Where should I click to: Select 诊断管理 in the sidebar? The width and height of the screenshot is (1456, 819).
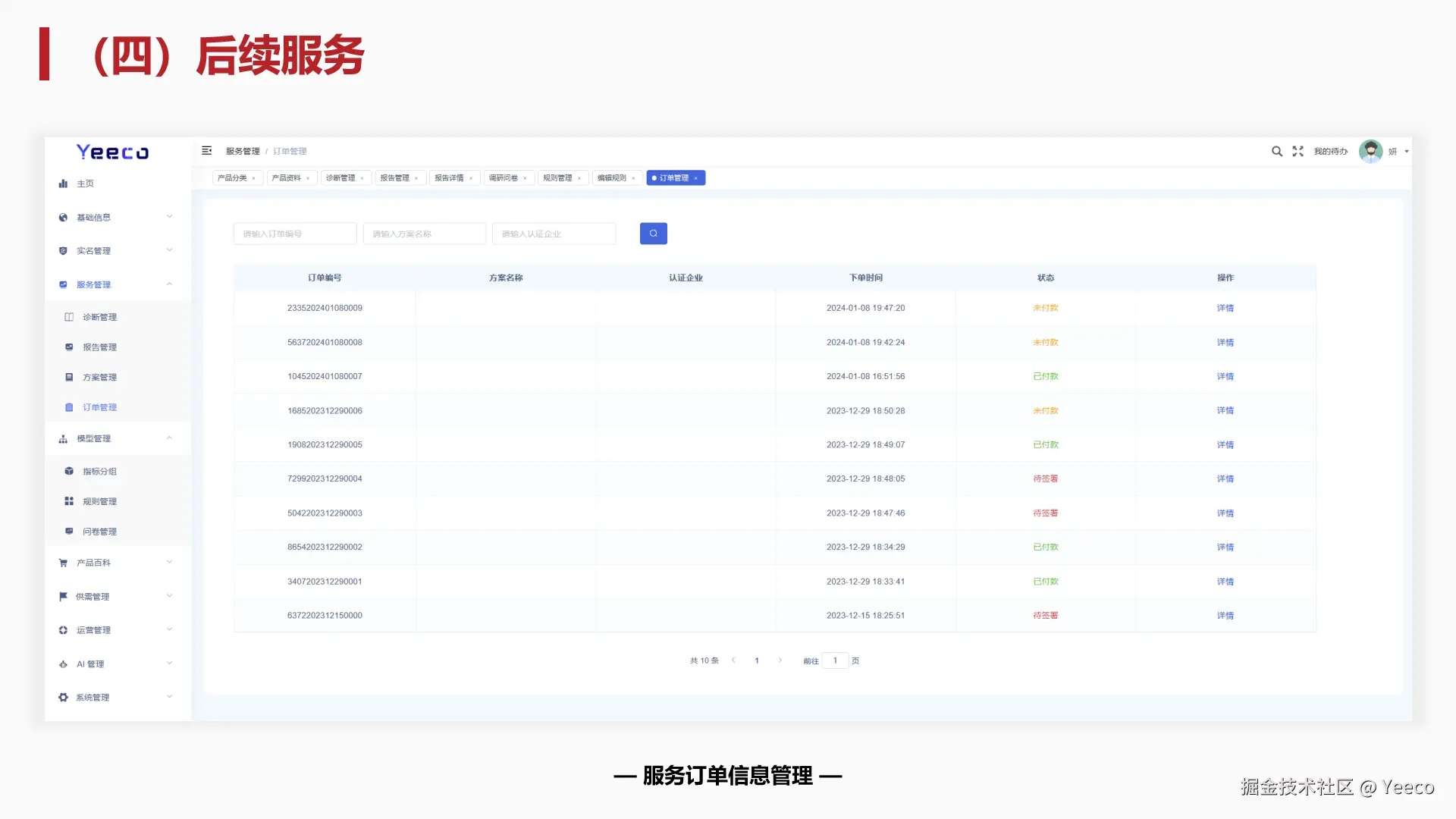[99, 317]
